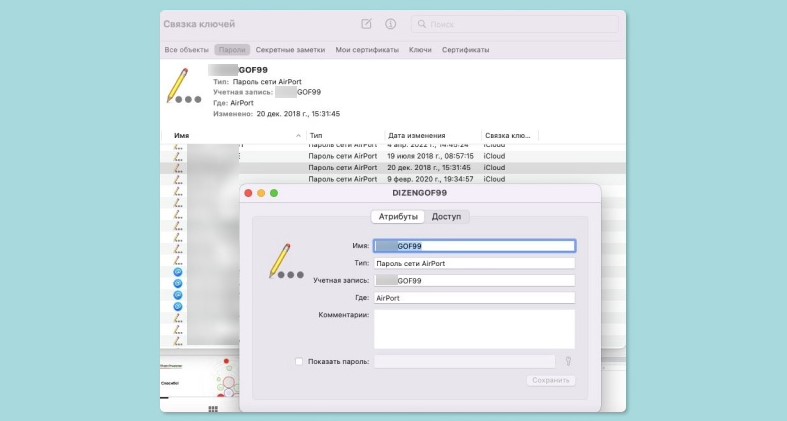Switch to Атрибуты tab in dialog
Viewport: 787px width, 421px height.
398,217
